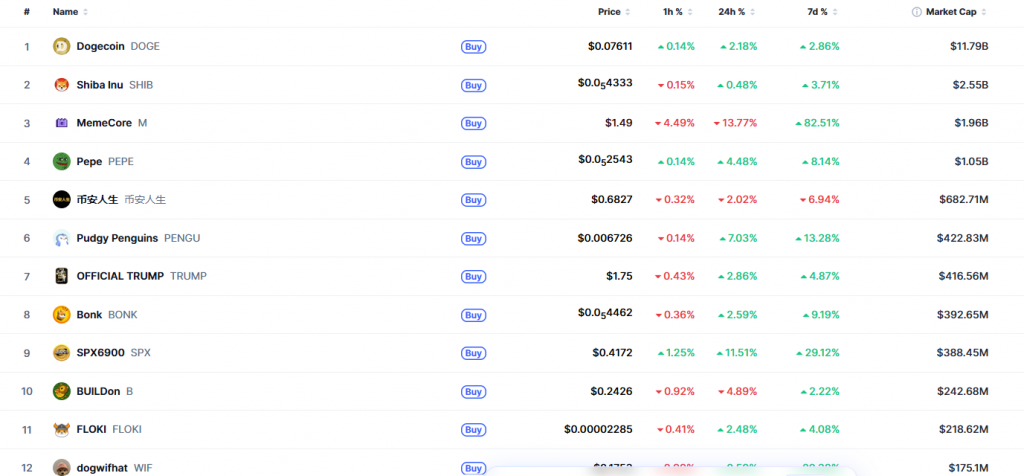The width and height of the screenshot is (1024, 476).
Task: Open the Dogecoin DOGE name link
Action: click(118, 46)
